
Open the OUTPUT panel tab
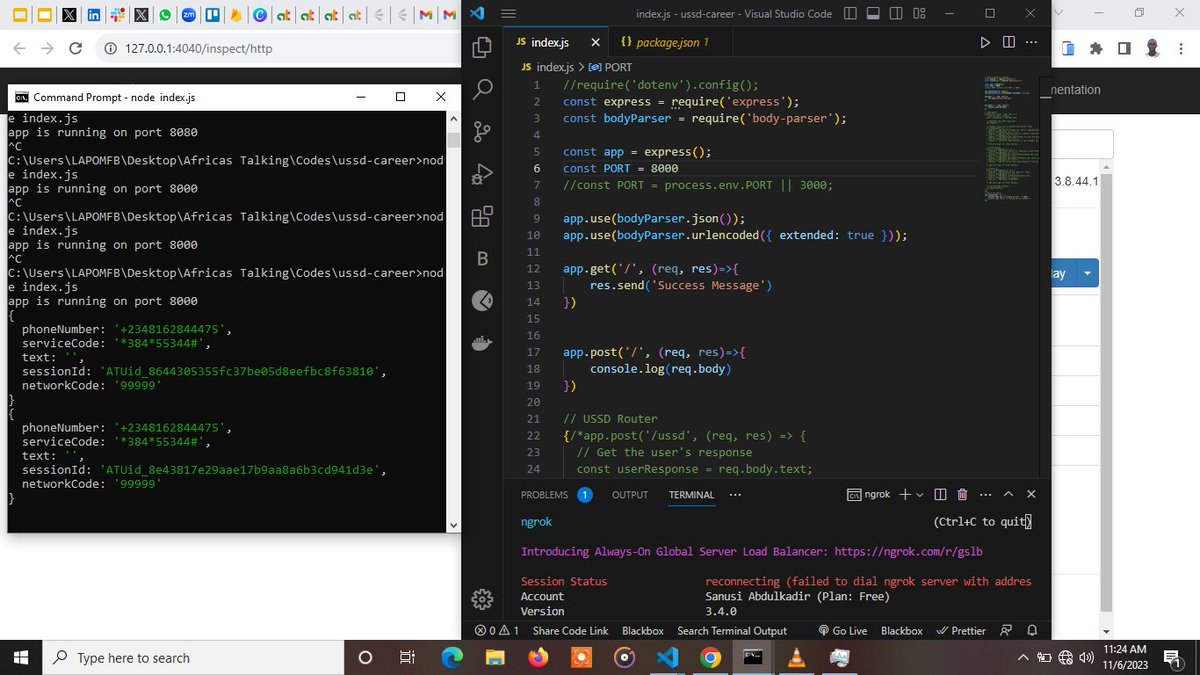(x=630, y=494)
